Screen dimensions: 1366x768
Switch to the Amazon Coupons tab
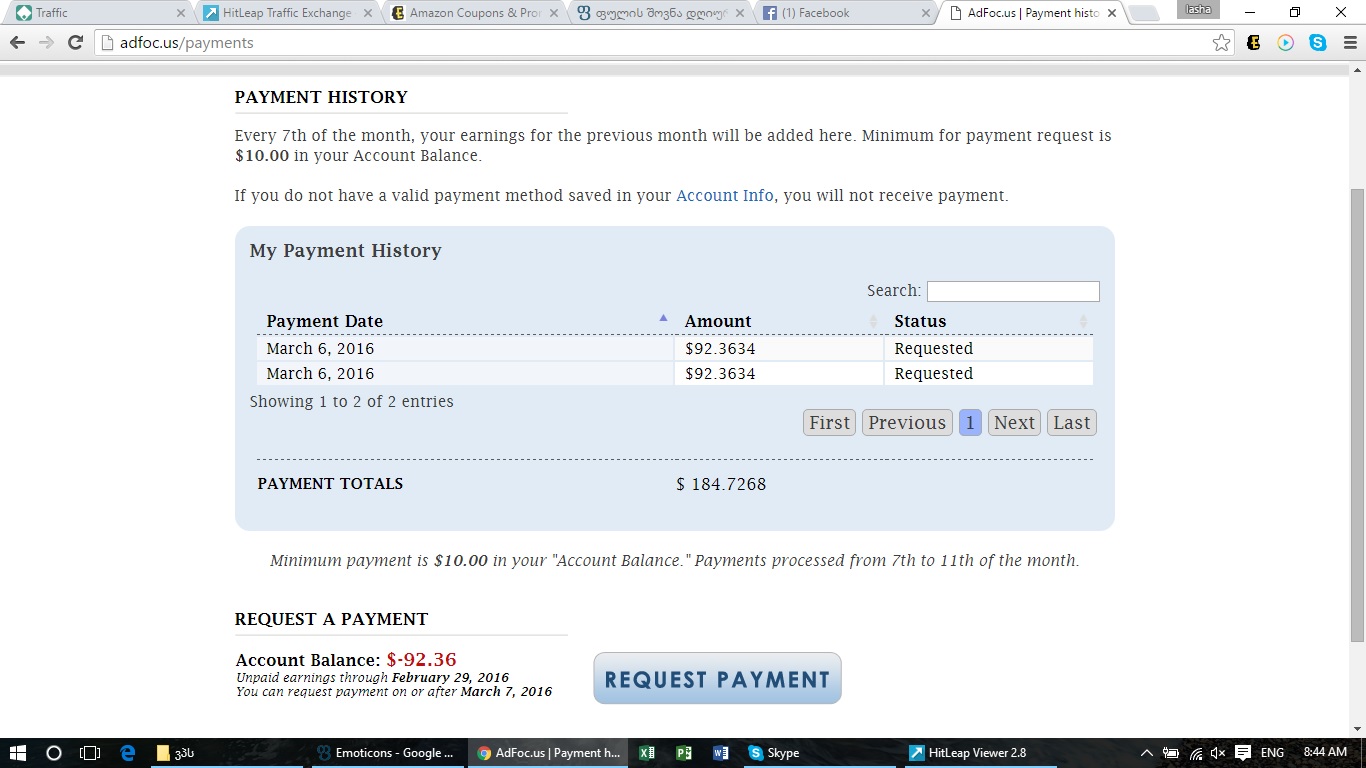[475, 13]
